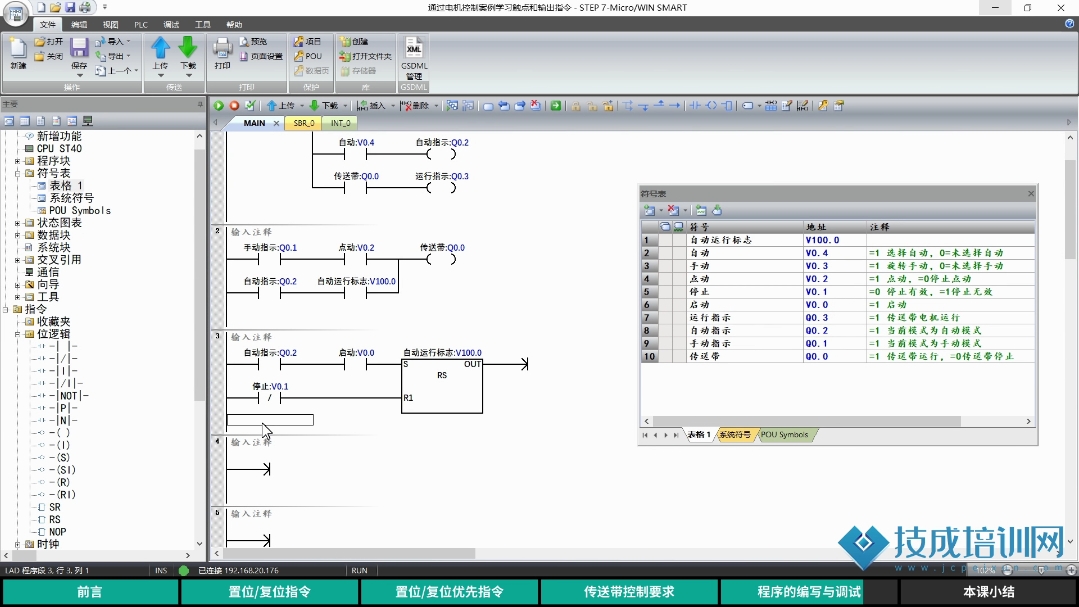Collapse the 位逻辑 instruction folder
The height and width of the screenshot is (607, 1079).
coord(17,334)
